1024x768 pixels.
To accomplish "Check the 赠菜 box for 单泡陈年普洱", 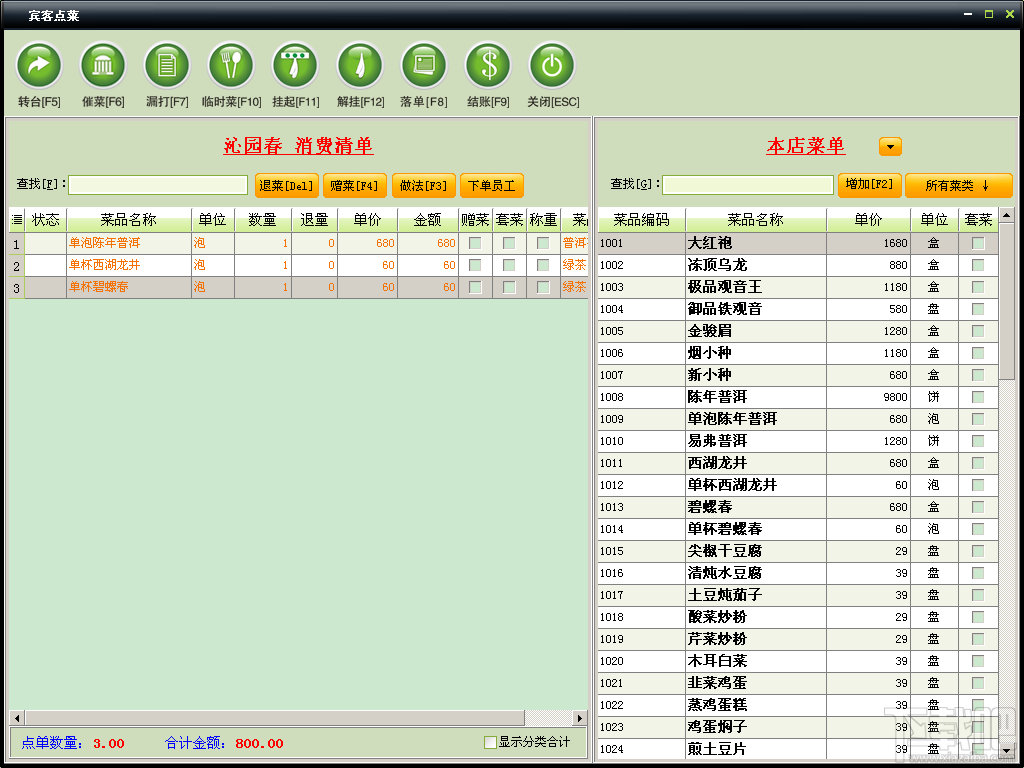I will click(x=475, y=243).
